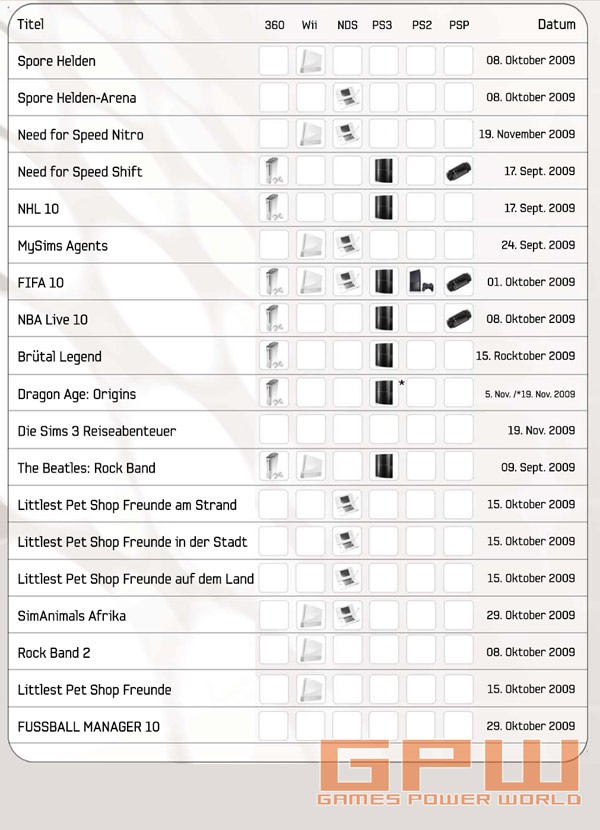This screenshot has height=830, width=600.
Task: Click the MySims Agents title
Action: point(62,246)
